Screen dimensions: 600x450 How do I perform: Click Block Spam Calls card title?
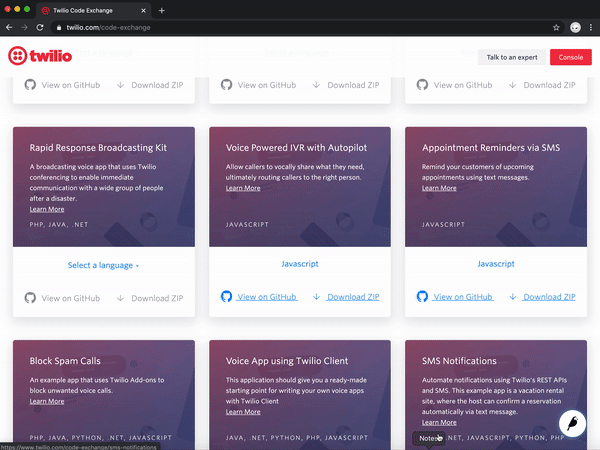[65, 361]
